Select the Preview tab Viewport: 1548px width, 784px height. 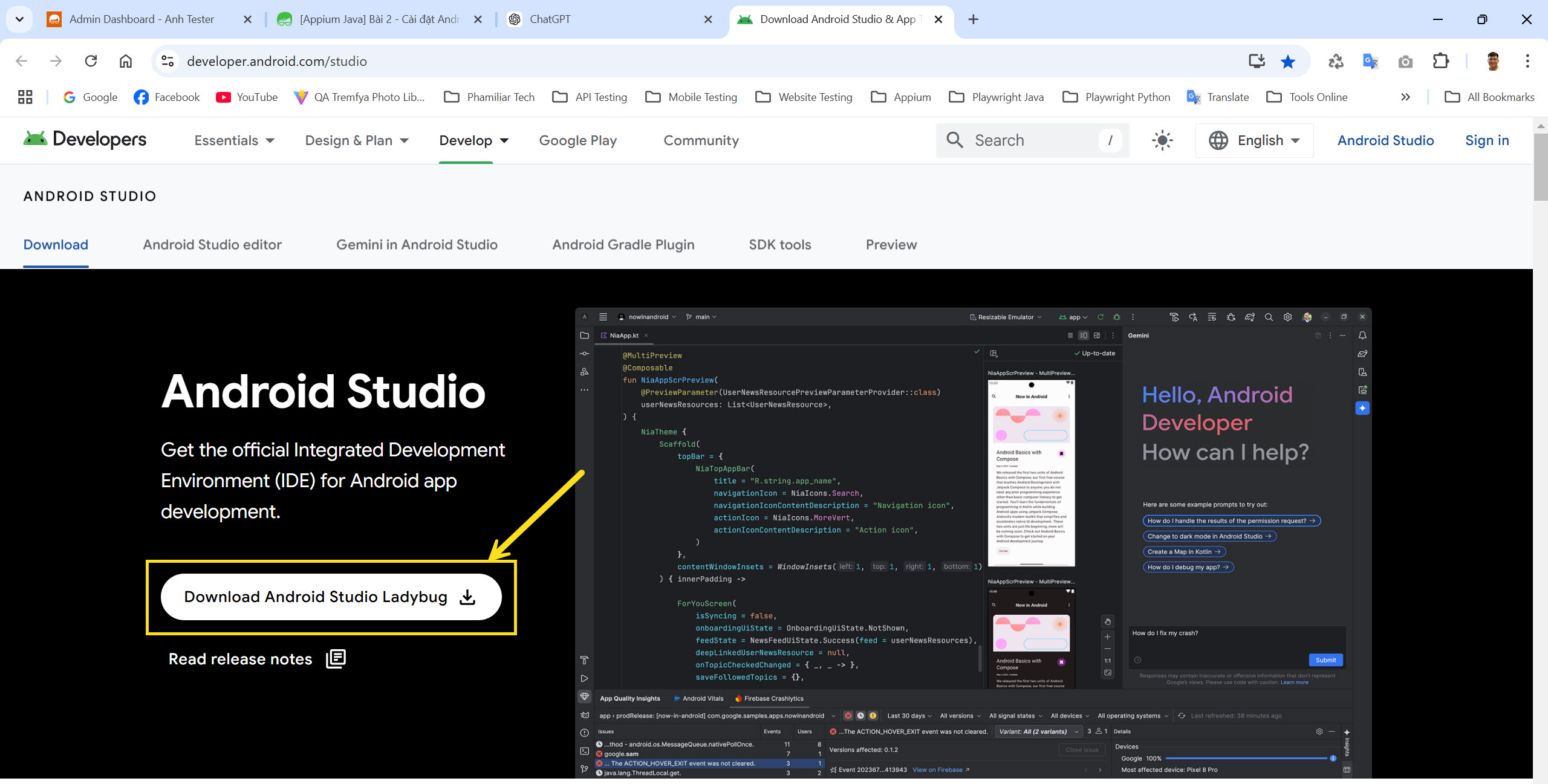[891, 244]
